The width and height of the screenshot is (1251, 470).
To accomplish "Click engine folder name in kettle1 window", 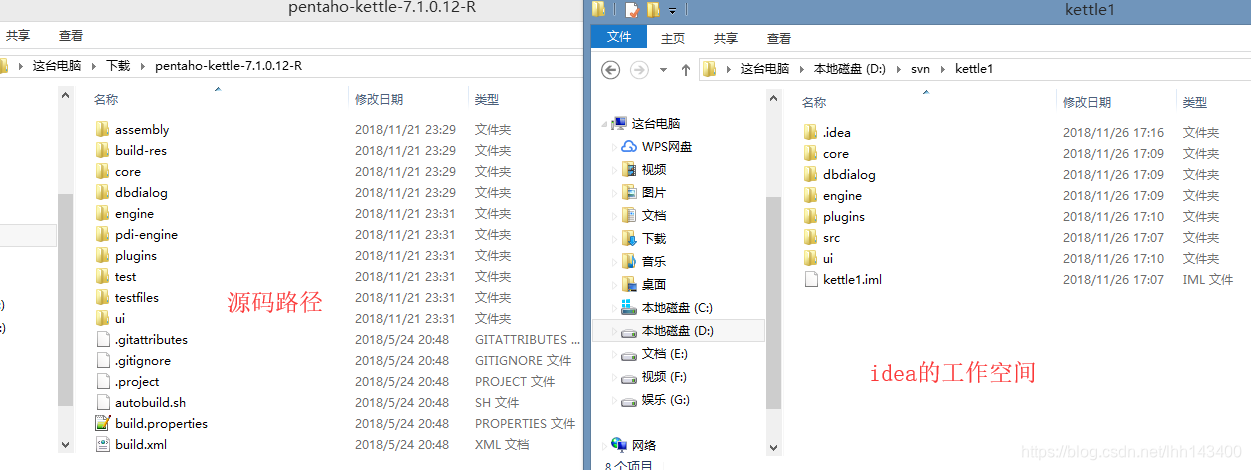I will [842, 195].
